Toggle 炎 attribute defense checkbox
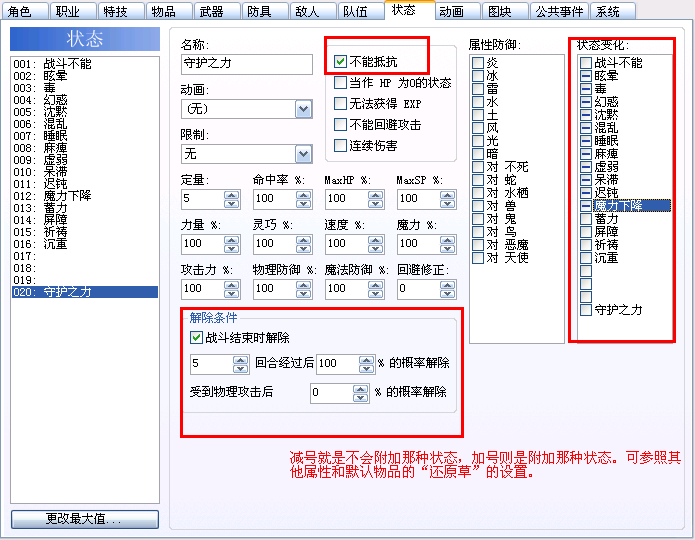This screenshot has height=540, width=695. pos(477,63)
